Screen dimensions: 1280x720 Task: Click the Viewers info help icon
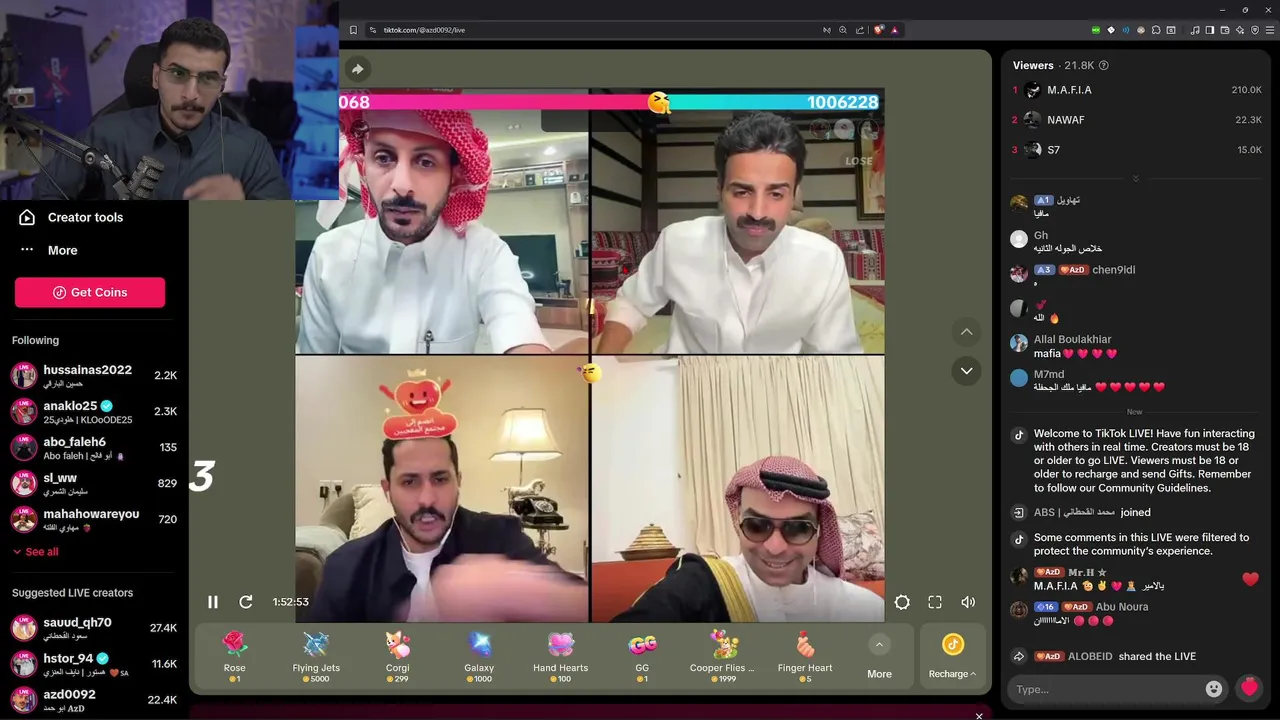coord(1104,65)
